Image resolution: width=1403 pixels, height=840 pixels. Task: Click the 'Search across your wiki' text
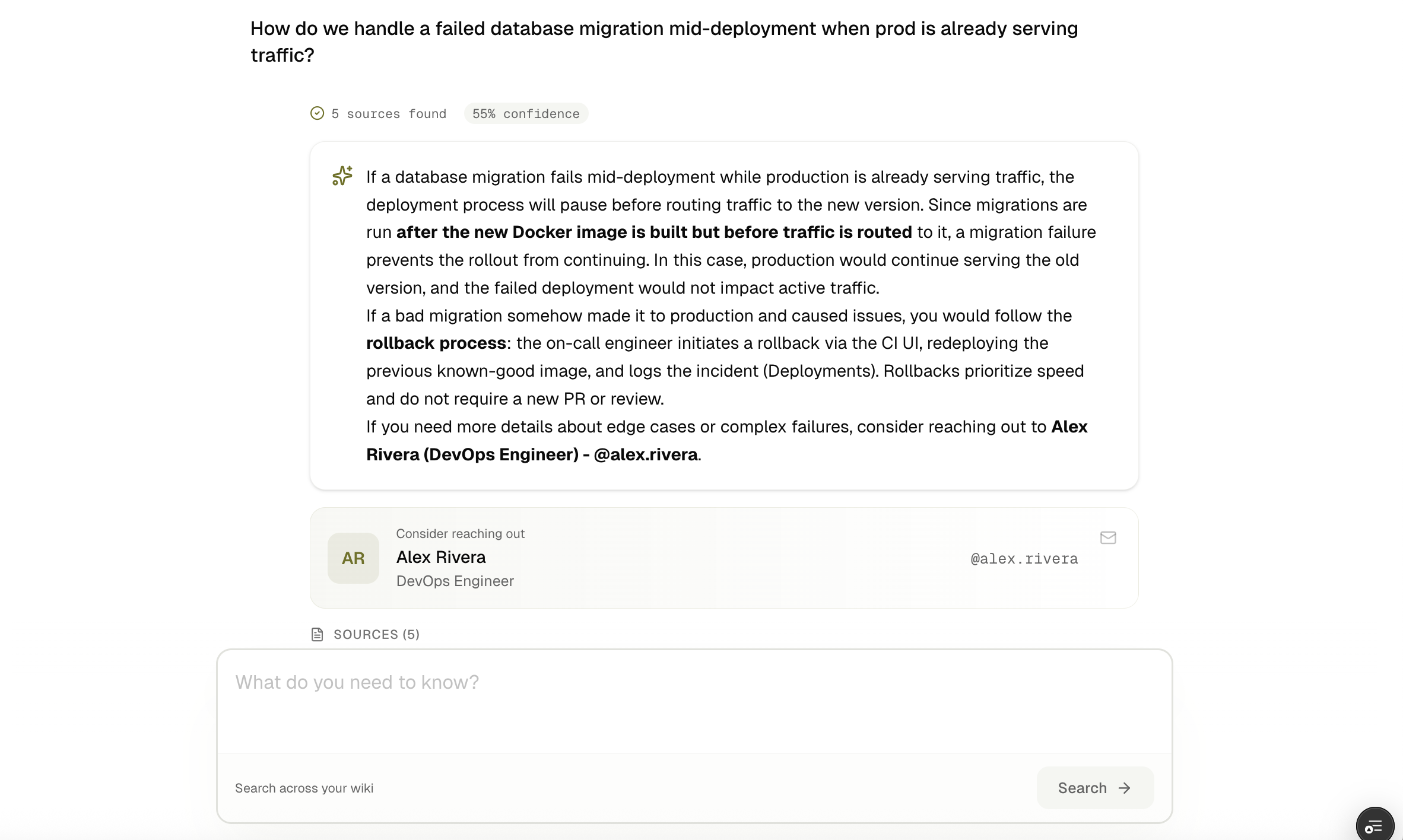click(x=304, y=788)
